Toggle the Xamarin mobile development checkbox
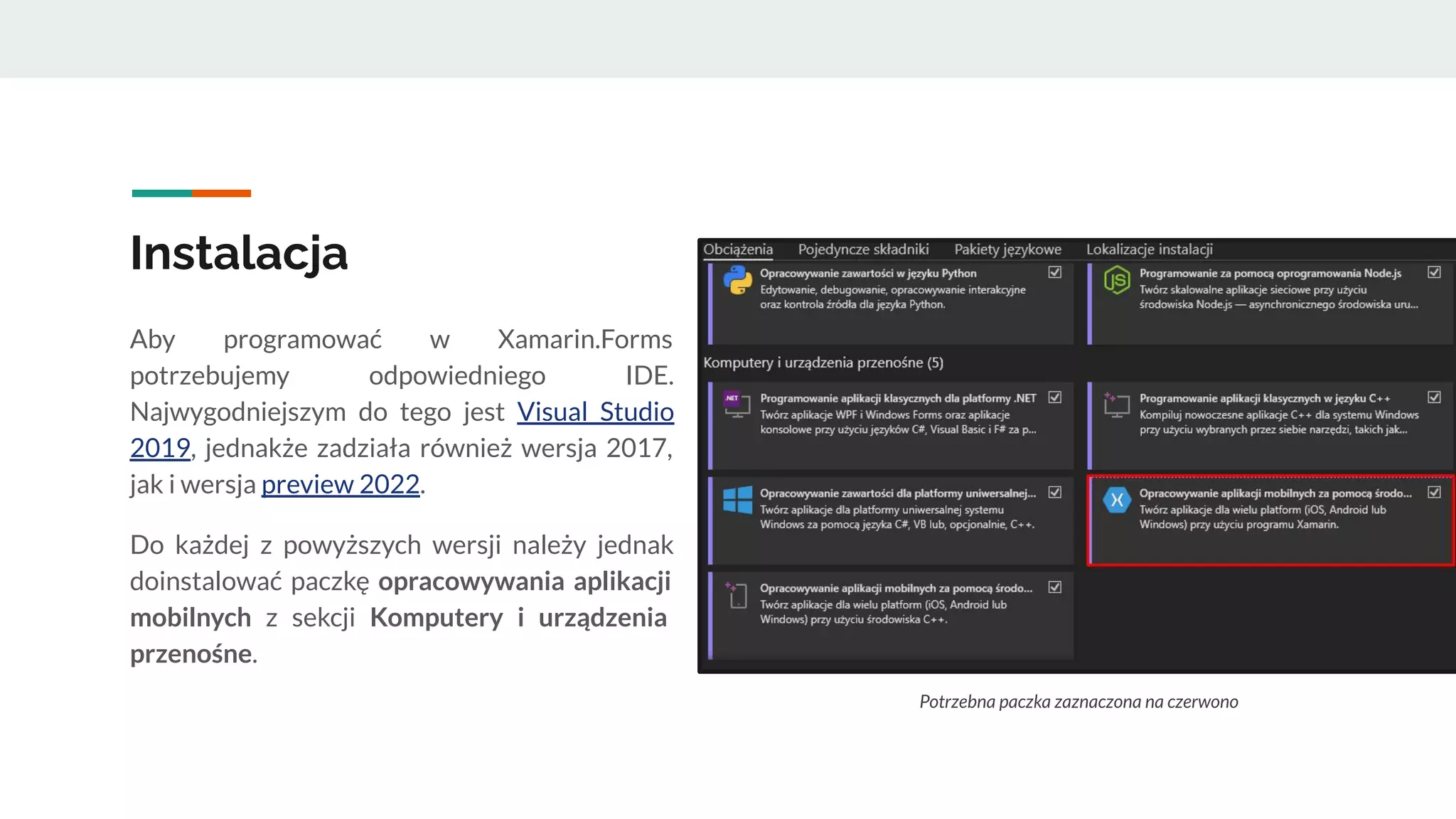This screenshot has width=1456, height=819. tap(1434, 492)
